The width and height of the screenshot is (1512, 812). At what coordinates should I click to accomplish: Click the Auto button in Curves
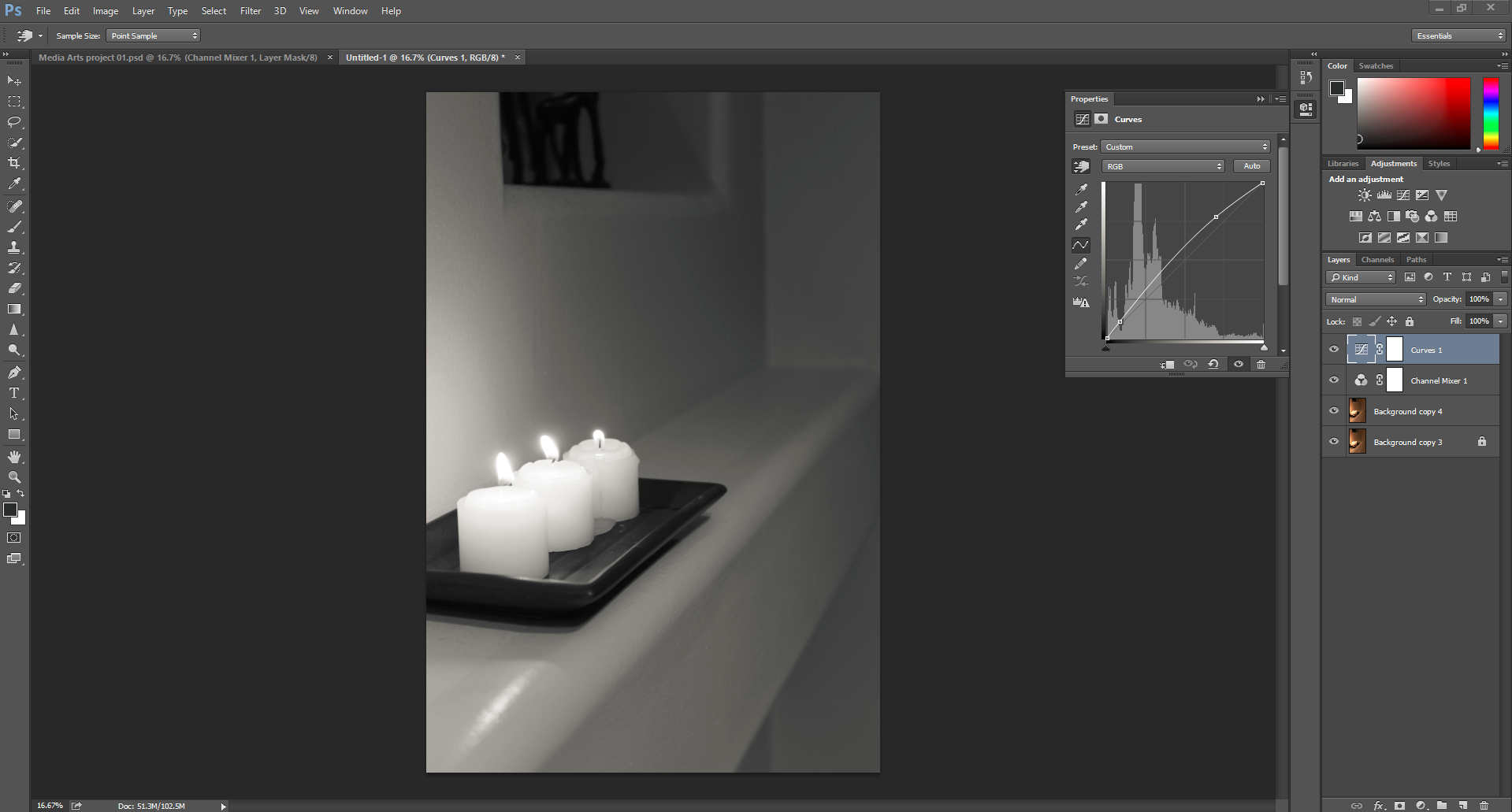1252,166
